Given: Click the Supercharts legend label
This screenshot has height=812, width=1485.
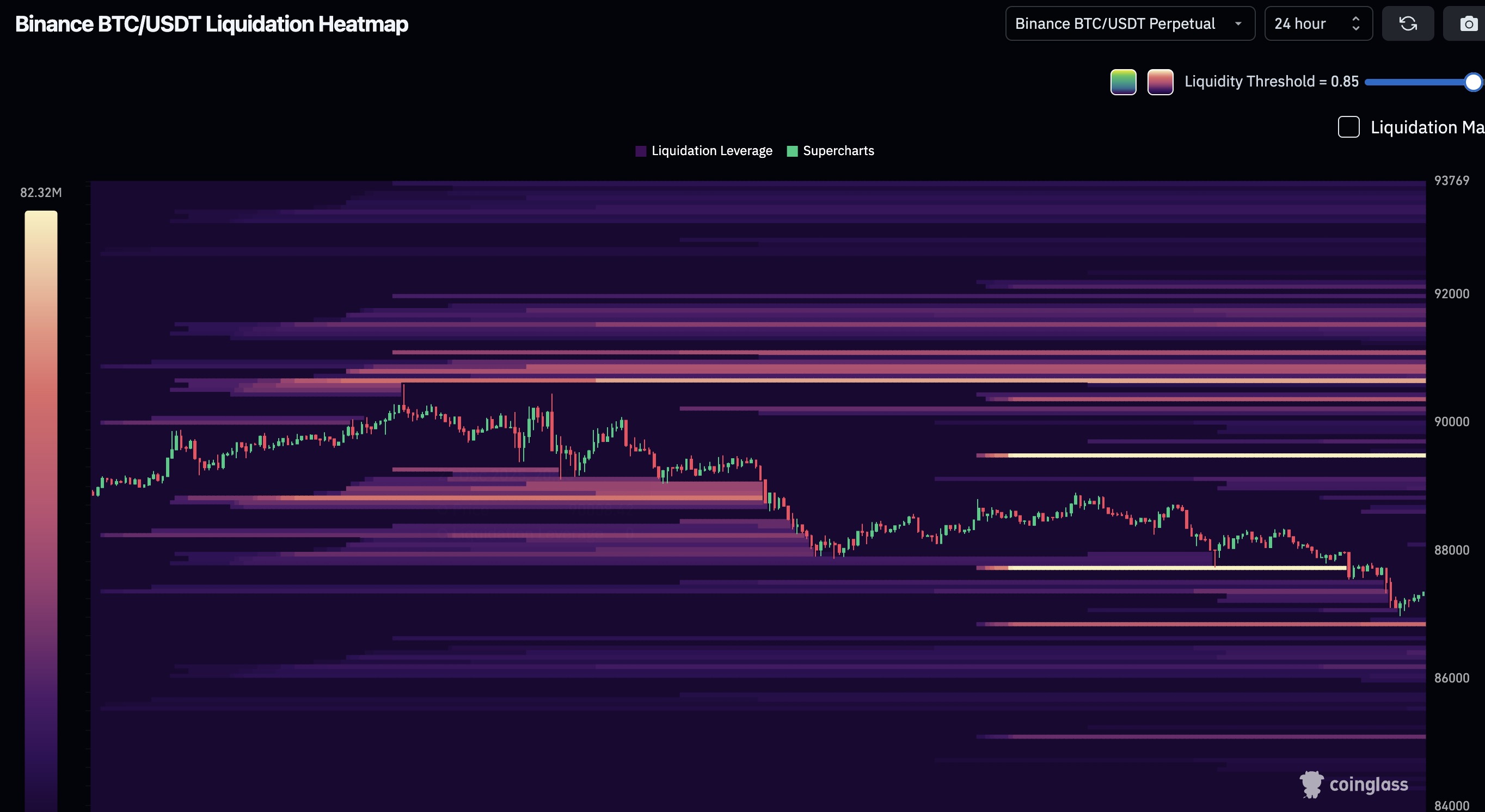Looking at the screenshot, I should 838,151.
